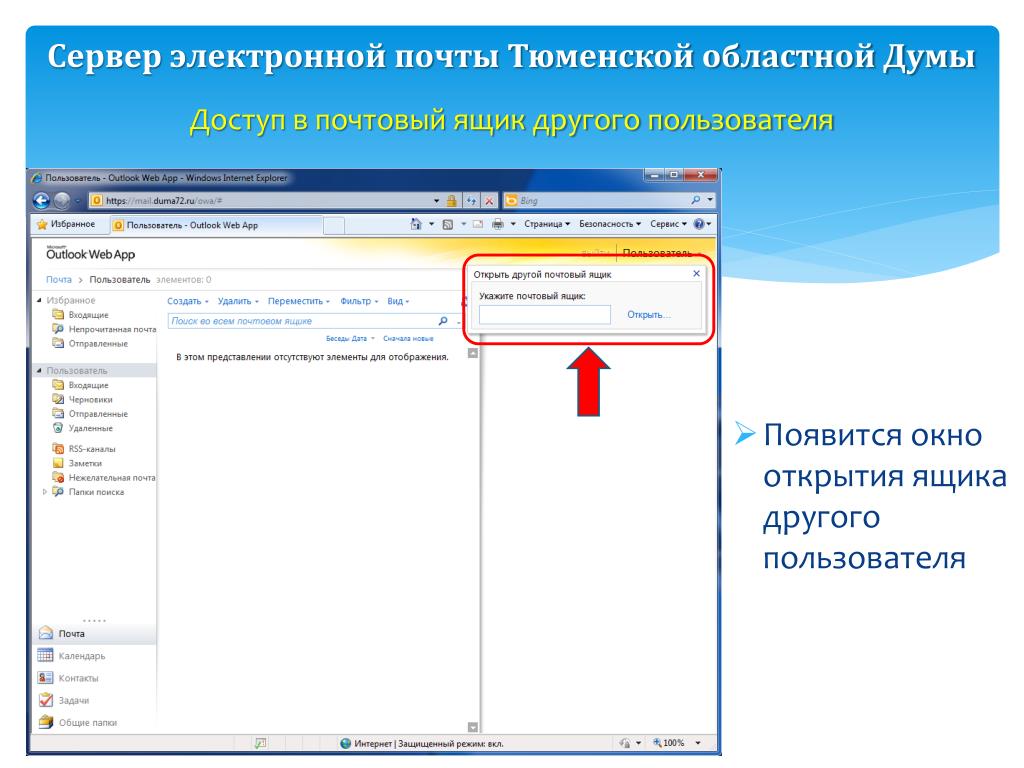1024x768 pixels.
Task: Click the Read mail envelope icon in command bar
Action: pos(478,224)
